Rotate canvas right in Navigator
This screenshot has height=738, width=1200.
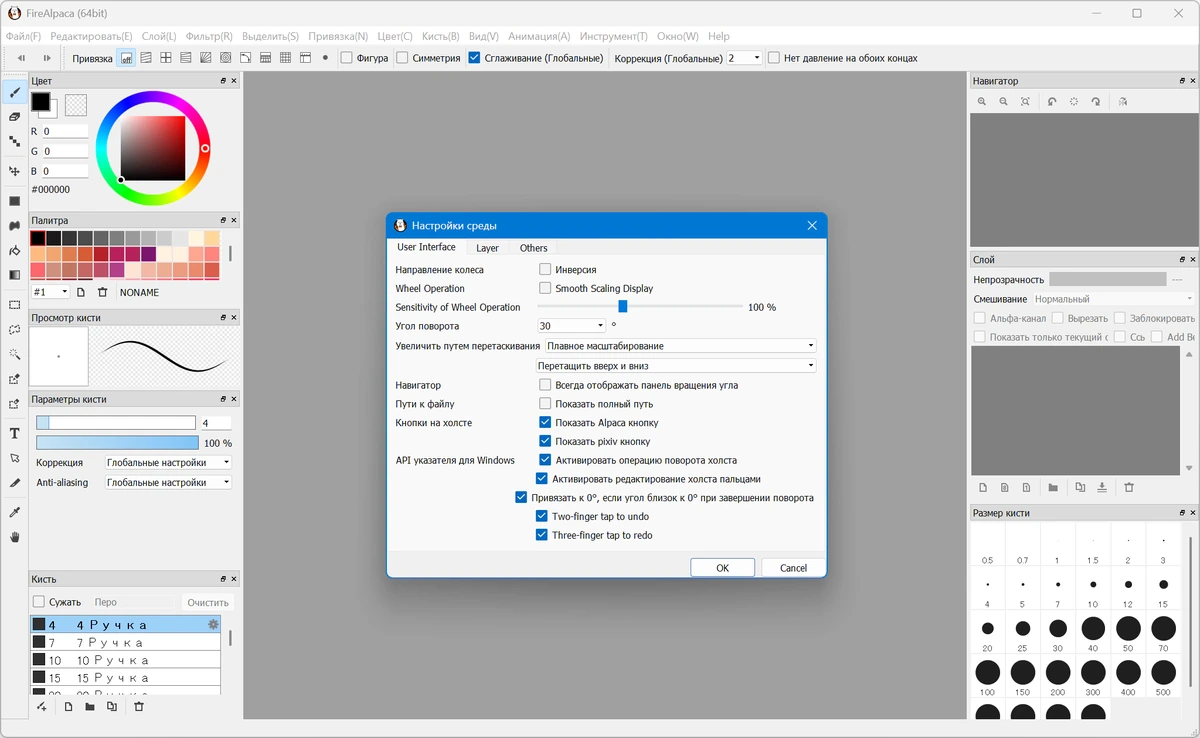point(1096,102)
